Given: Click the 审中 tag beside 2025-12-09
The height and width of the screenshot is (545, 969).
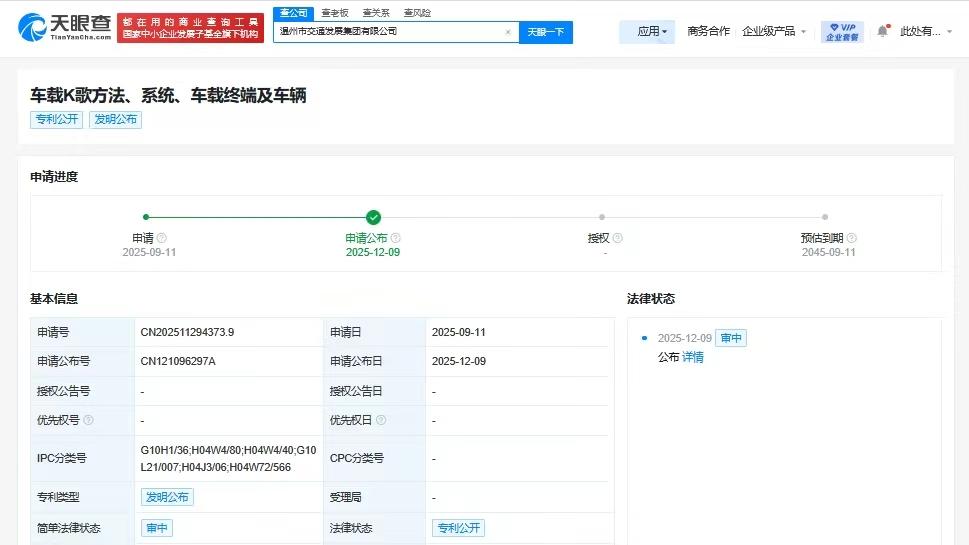Looking at the screenshot, I should click(731, 338).
